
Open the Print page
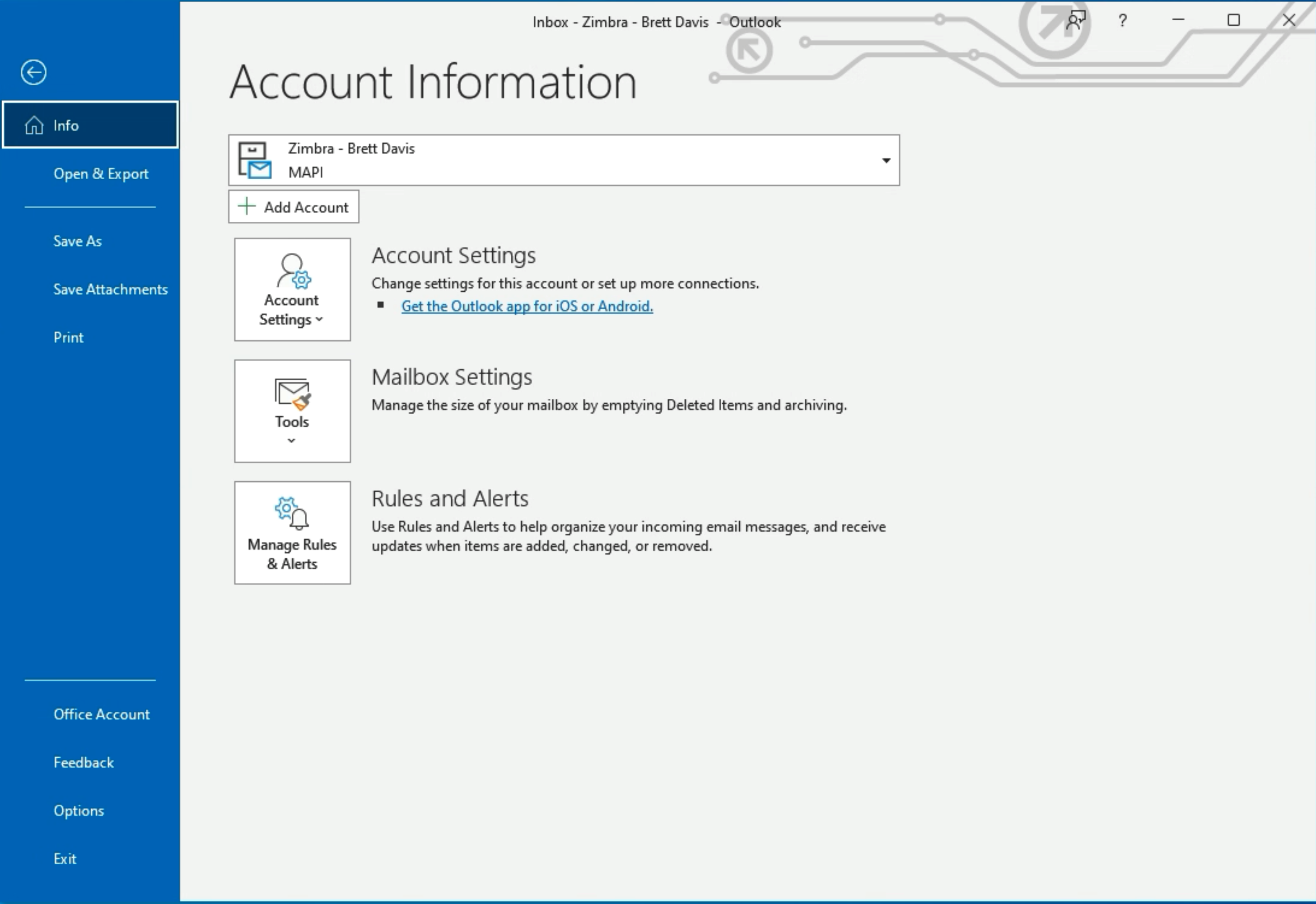[x=90, y=338]
